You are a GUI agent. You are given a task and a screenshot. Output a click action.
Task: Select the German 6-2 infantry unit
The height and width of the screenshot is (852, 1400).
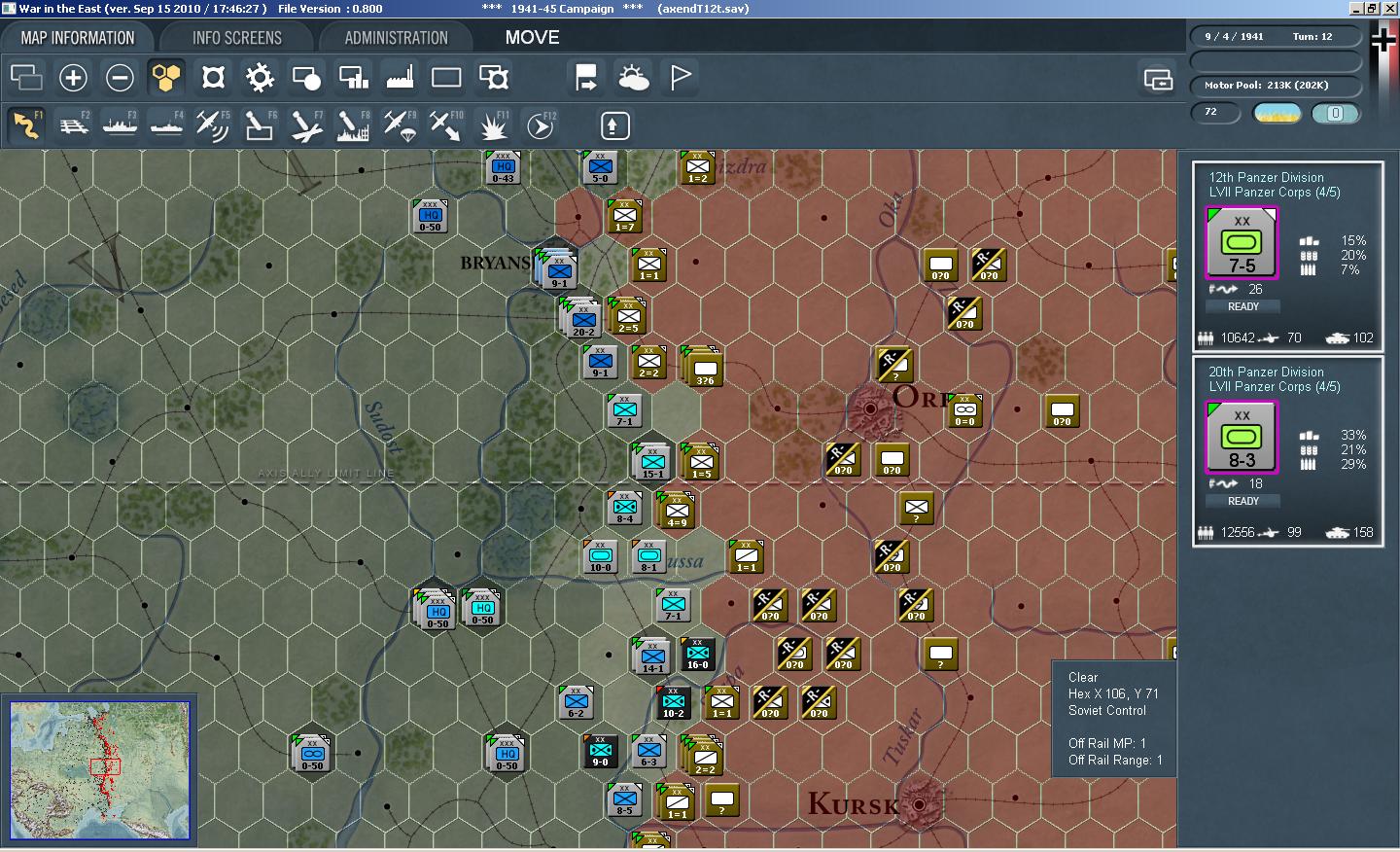[x=576, y=702]
